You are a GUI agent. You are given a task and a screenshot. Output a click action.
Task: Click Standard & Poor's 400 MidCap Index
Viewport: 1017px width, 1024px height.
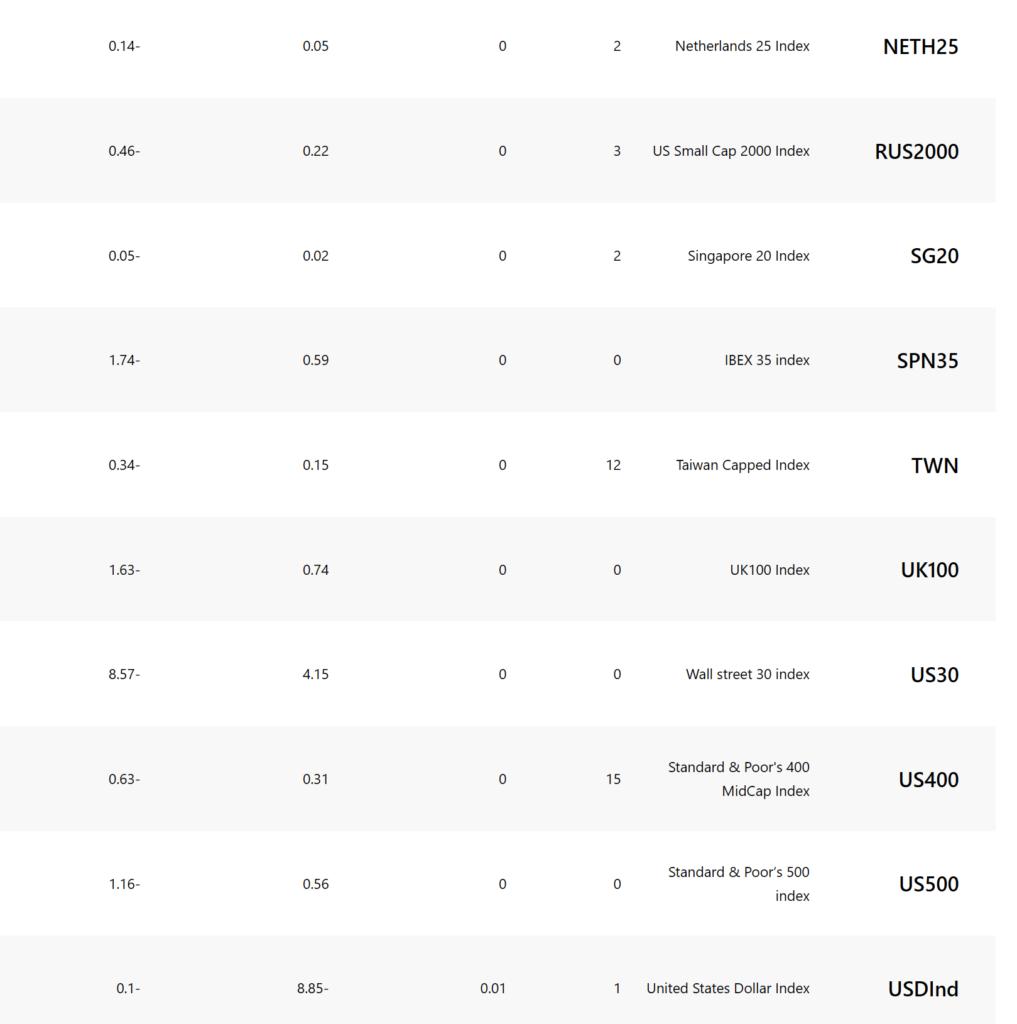pos(739,779)
